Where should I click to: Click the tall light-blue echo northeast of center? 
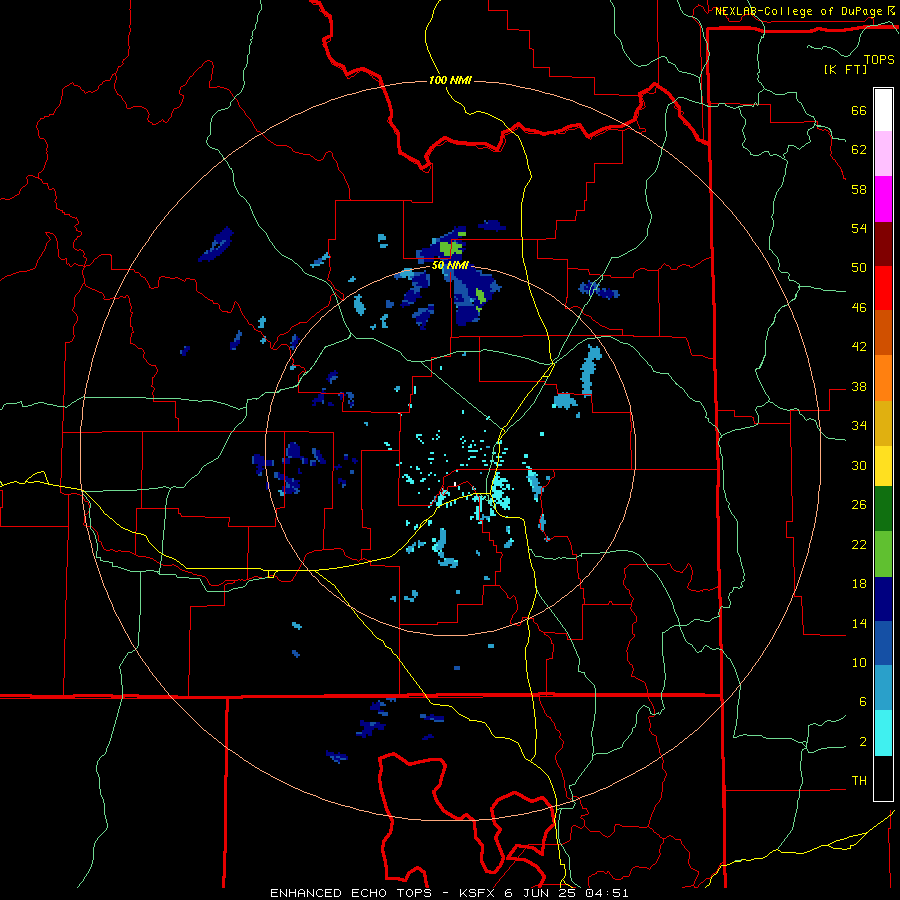(x=590, y=370)
